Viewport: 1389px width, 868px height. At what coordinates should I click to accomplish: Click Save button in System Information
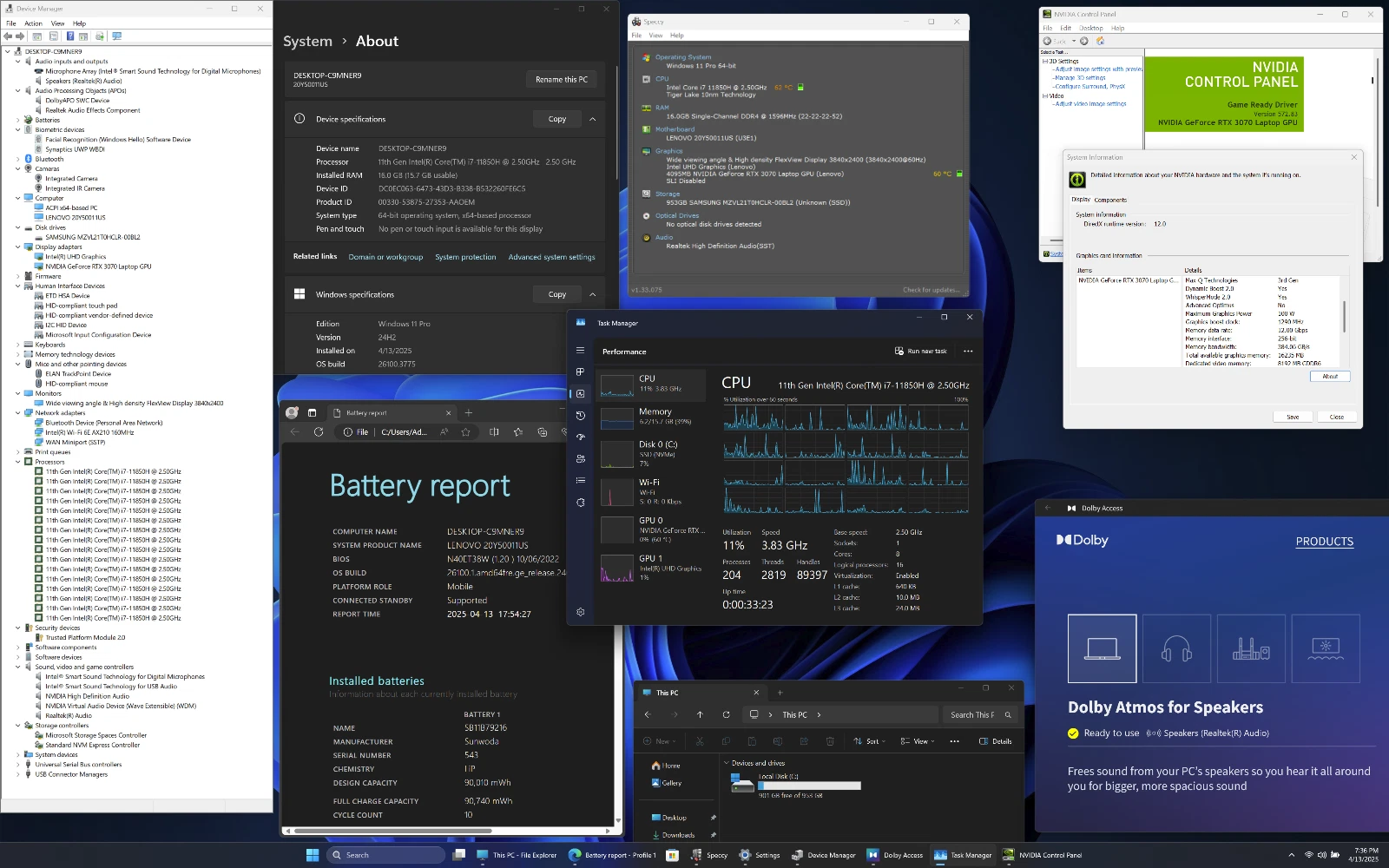[x=1293, y=417]
